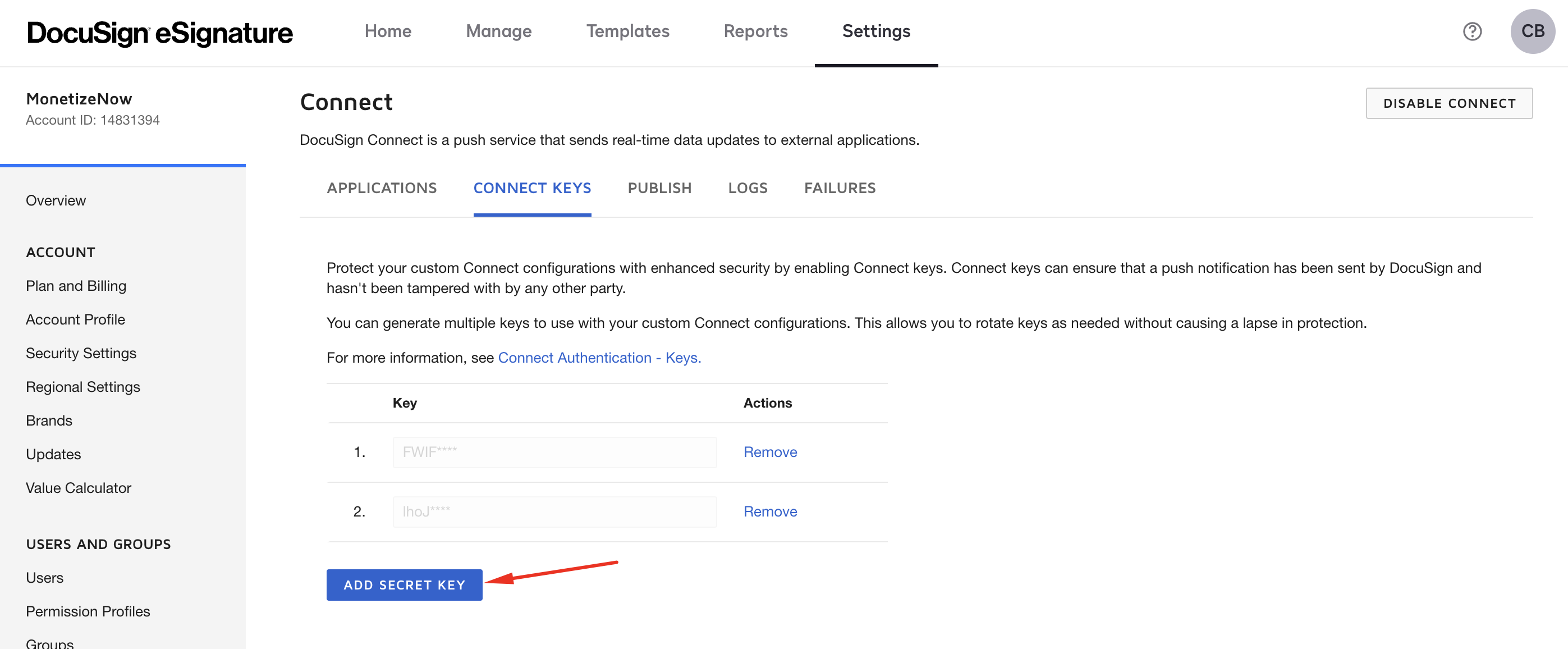The image size is (1568, 649).
Task: Click the FWIF**** key field
Action: (554, 453)
